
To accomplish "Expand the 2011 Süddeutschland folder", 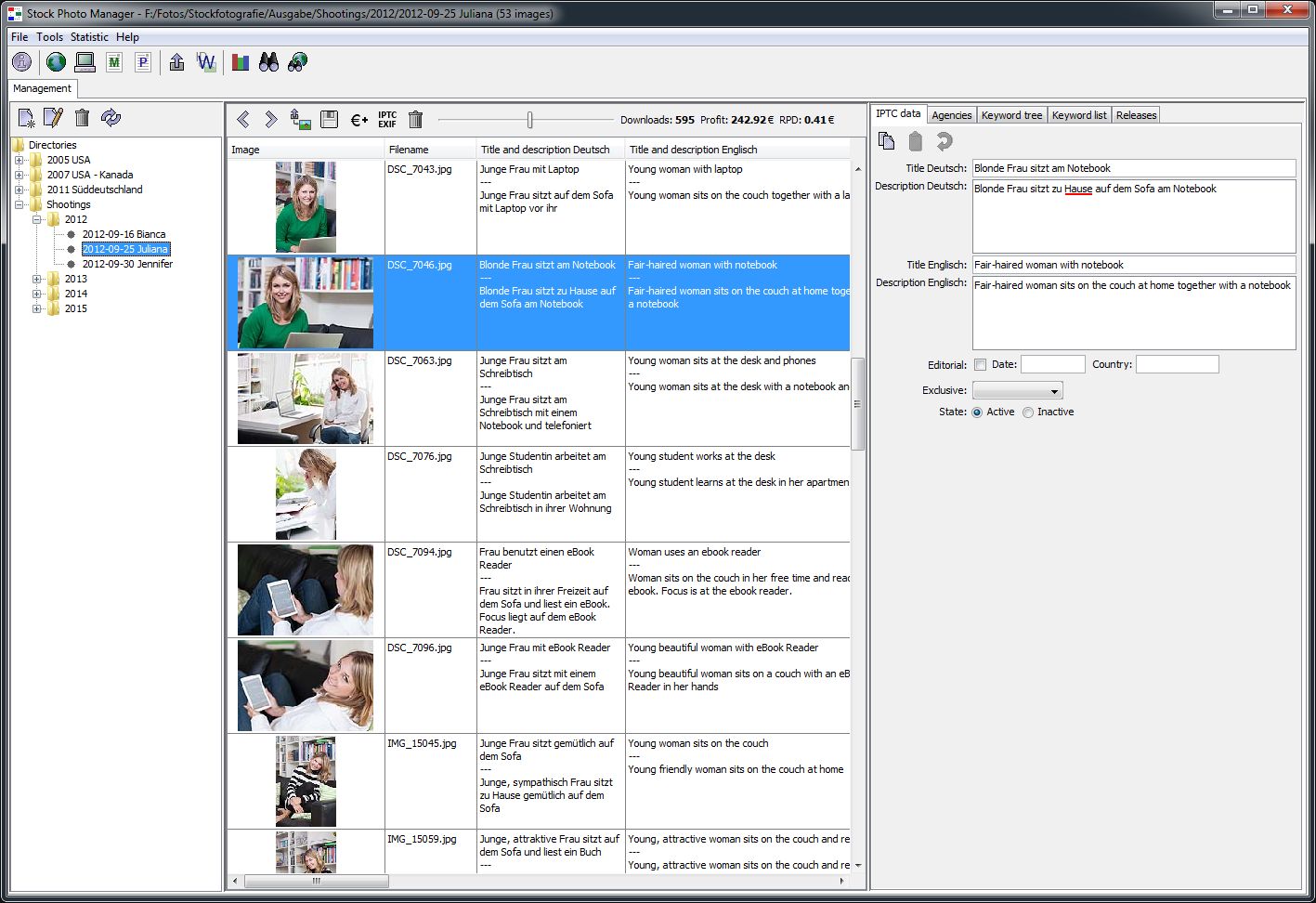I will pyautogui.click(x=20, y=190).
